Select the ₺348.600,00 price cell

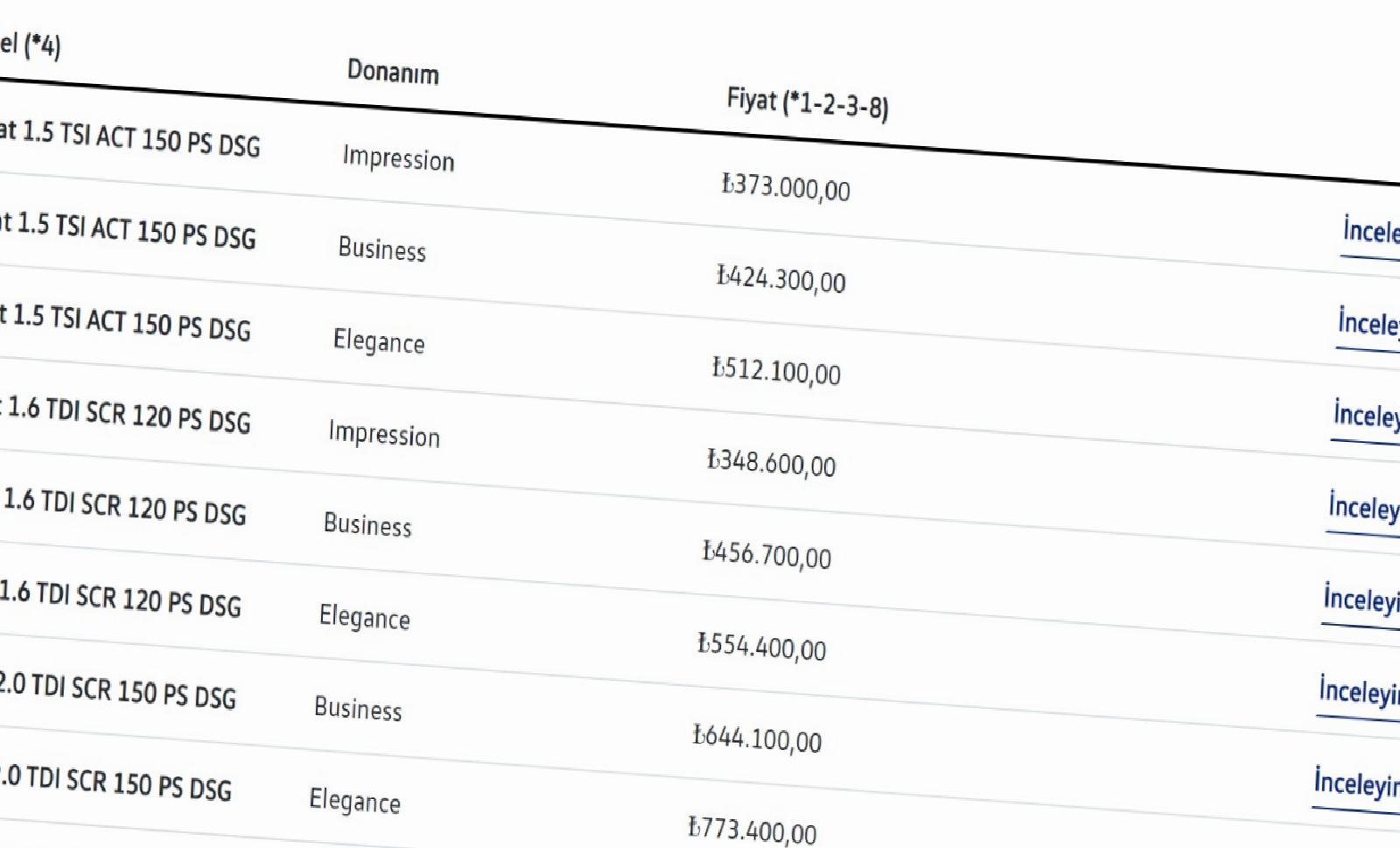pos(771,461)
